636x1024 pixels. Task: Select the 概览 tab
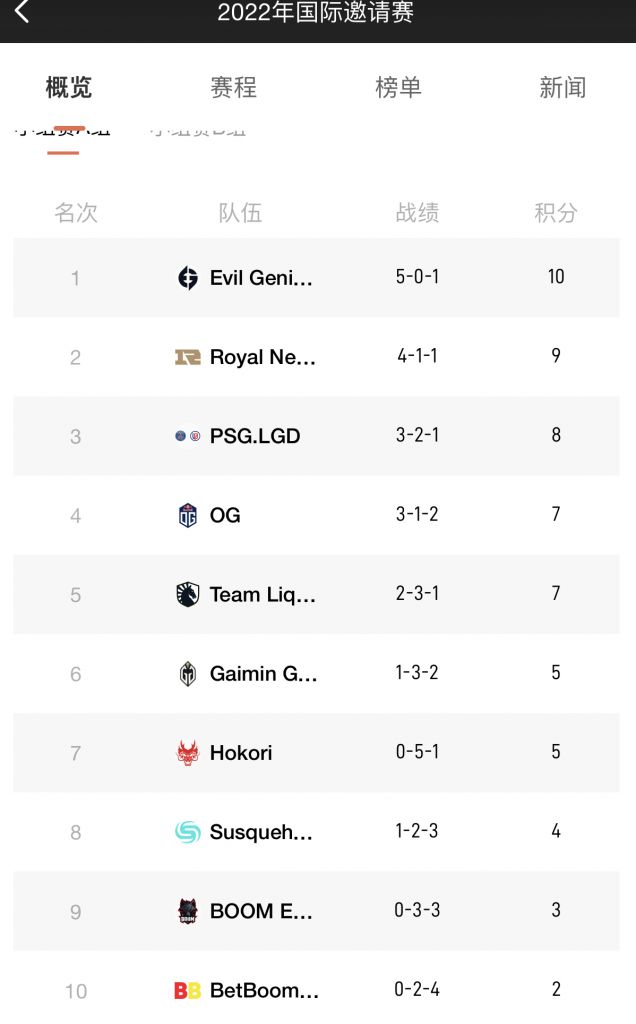pos(69,88)
